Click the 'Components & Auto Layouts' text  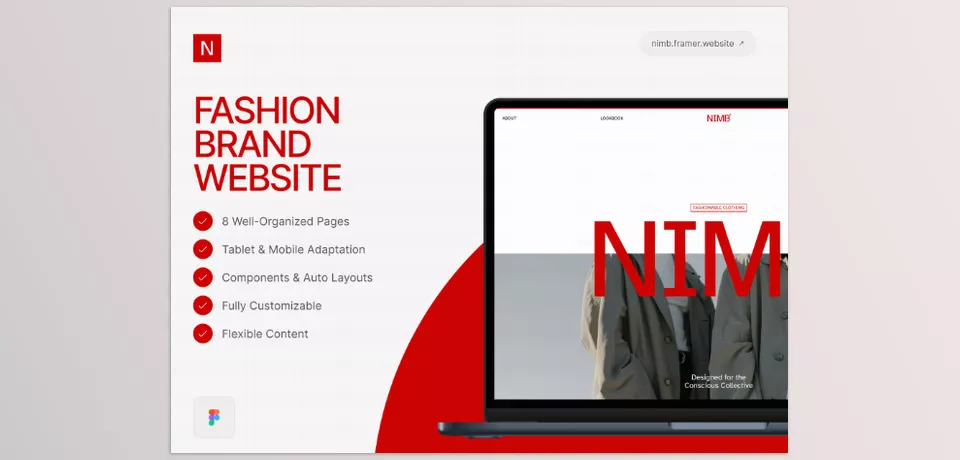pos(297,277)
